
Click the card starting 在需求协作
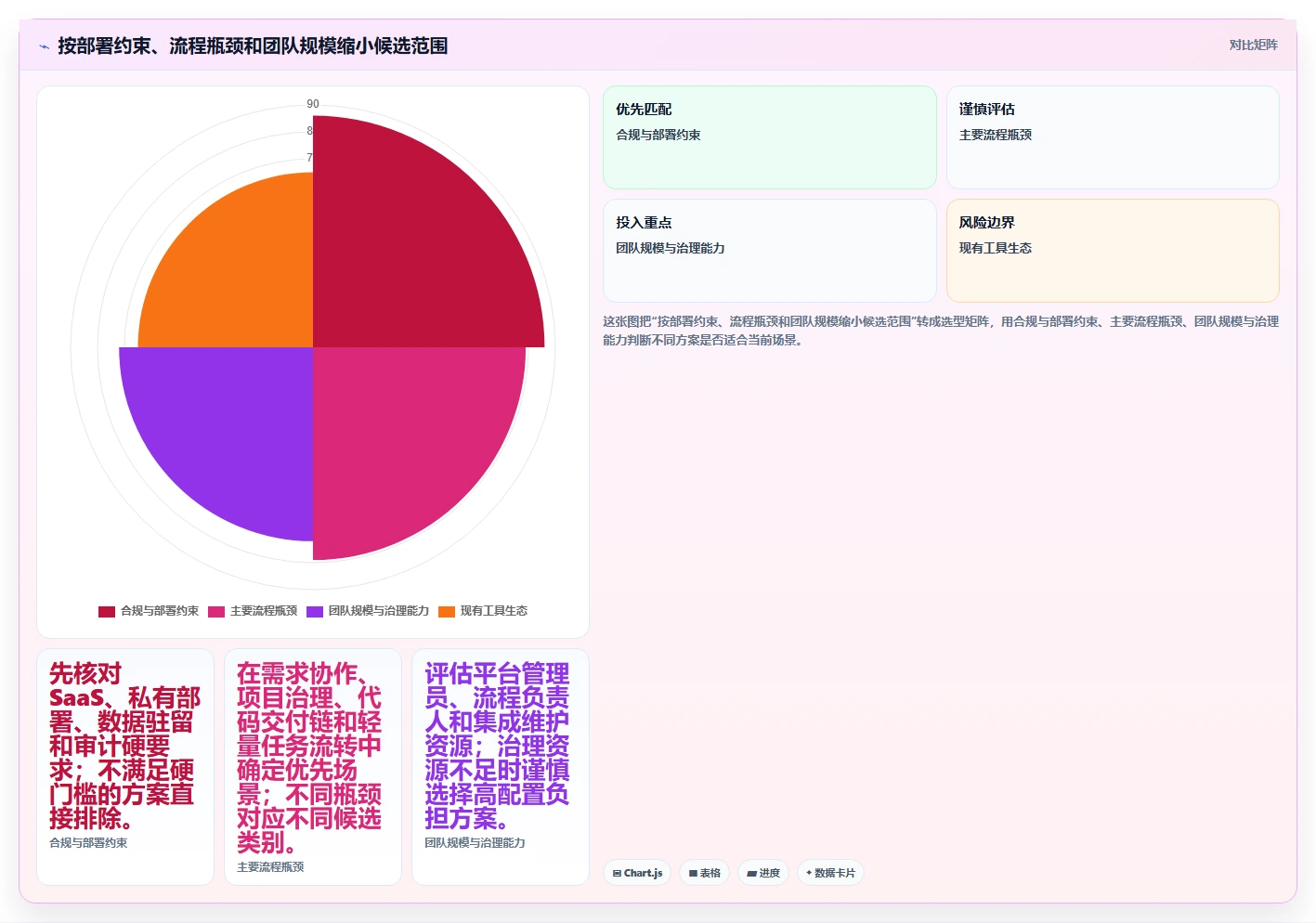[x=313, y=767]
